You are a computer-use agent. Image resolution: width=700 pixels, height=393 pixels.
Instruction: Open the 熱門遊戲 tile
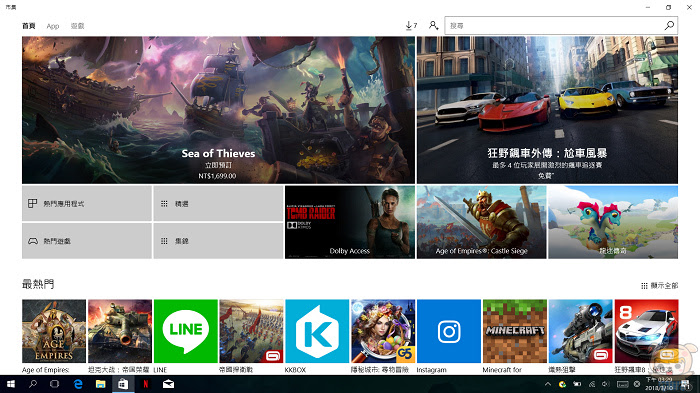(87, 241)
